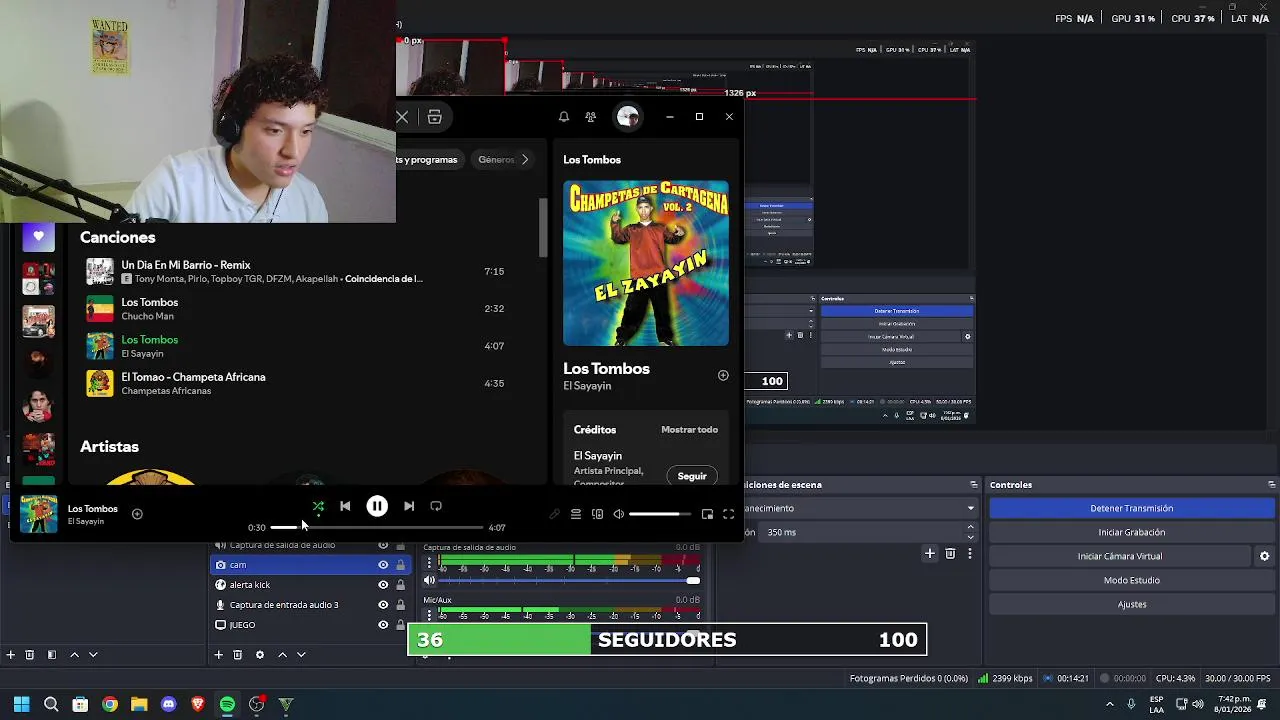The image size is (1280, 720).
Task: Adjust Captura de salida de audio volume slider
Action: [569, 580]
